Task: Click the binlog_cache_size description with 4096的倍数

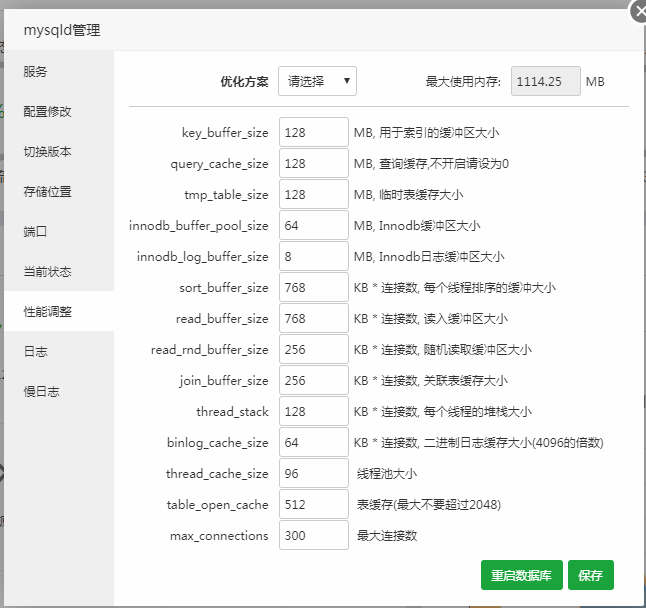Action: tap(479, 443)
